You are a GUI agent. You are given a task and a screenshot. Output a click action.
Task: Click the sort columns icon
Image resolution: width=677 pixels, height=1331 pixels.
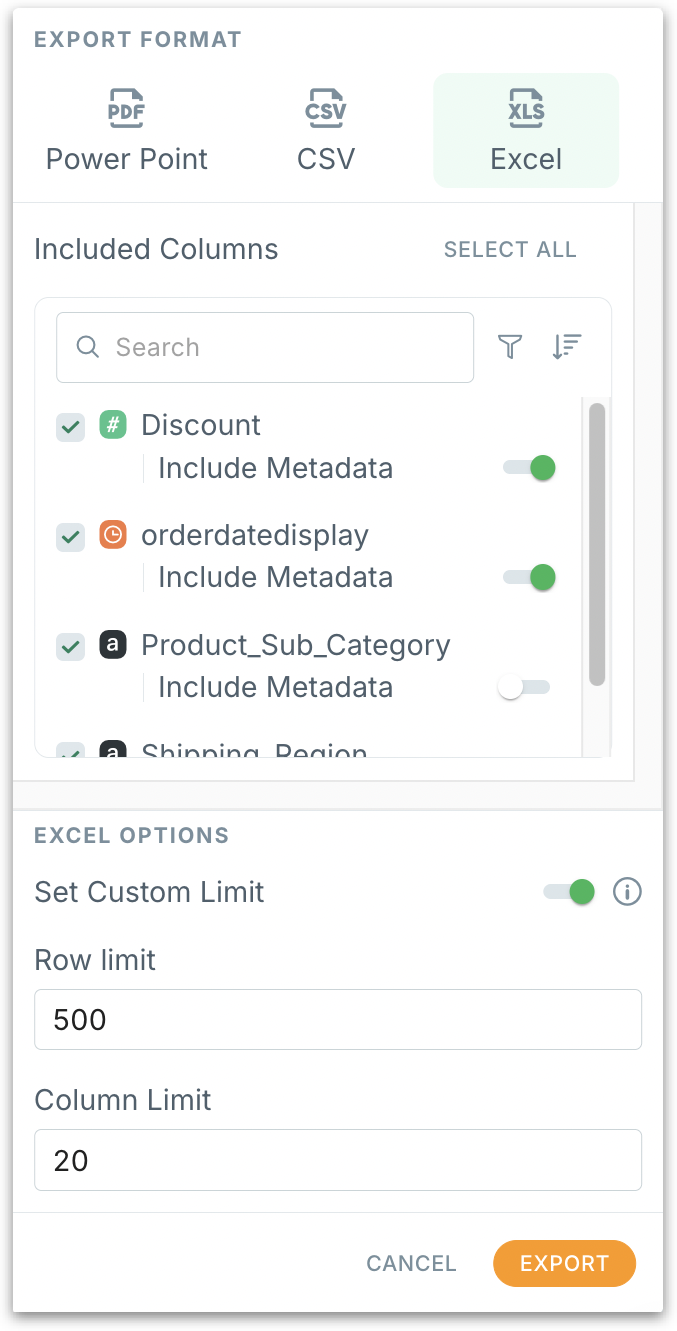(x=567, y=347)
